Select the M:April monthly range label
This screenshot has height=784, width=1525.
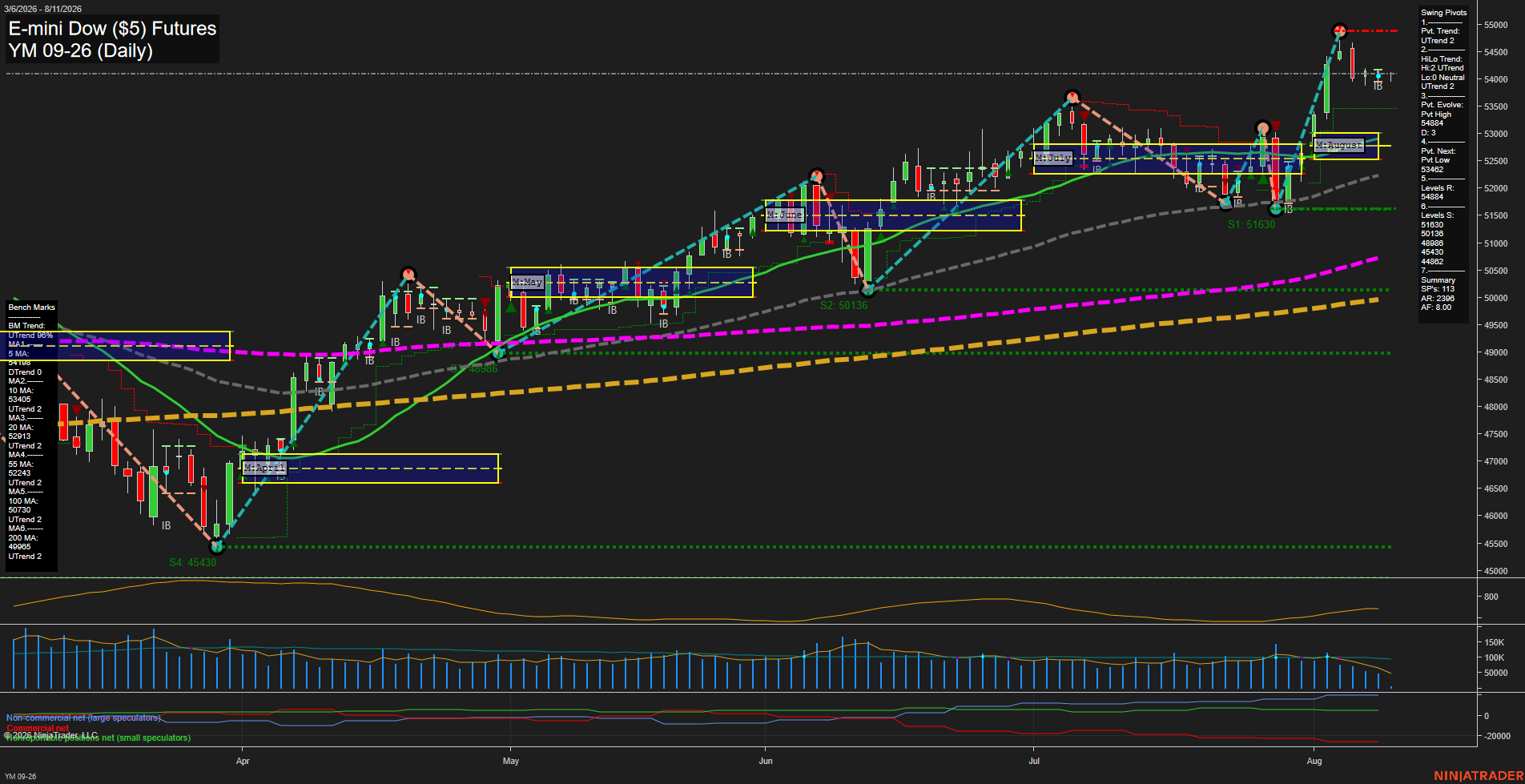coord(264,468)
